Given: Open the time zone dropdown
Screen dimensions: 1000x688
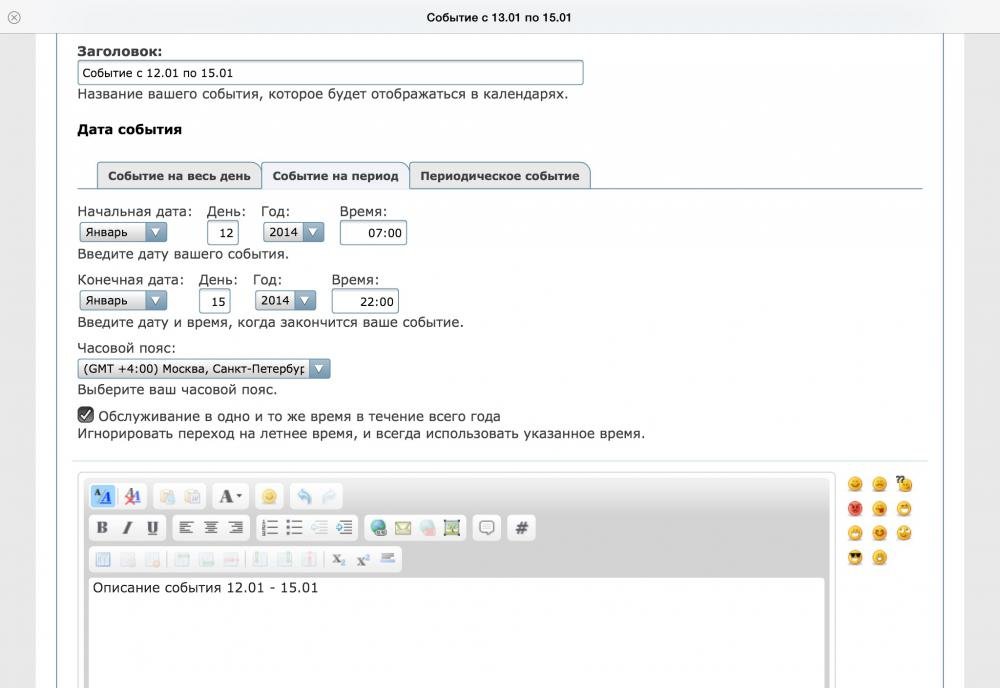Looking at the screenshot, I should (x=204, y=368).
